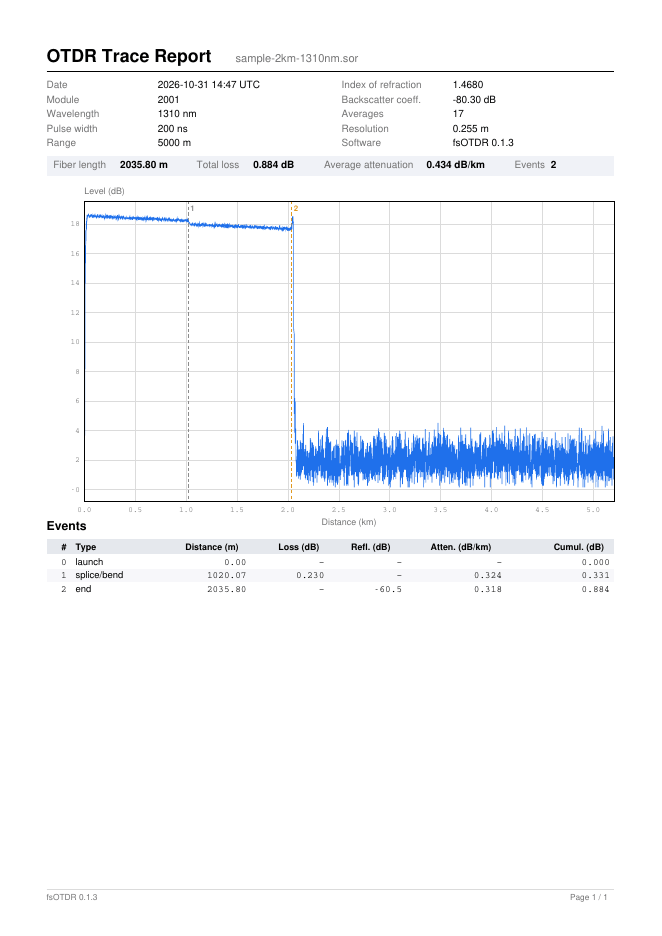This screenshot has height=936, width=662.
Task: Click average attenuation value 0.434 dB/km
Action: click(x=455, y=165)
